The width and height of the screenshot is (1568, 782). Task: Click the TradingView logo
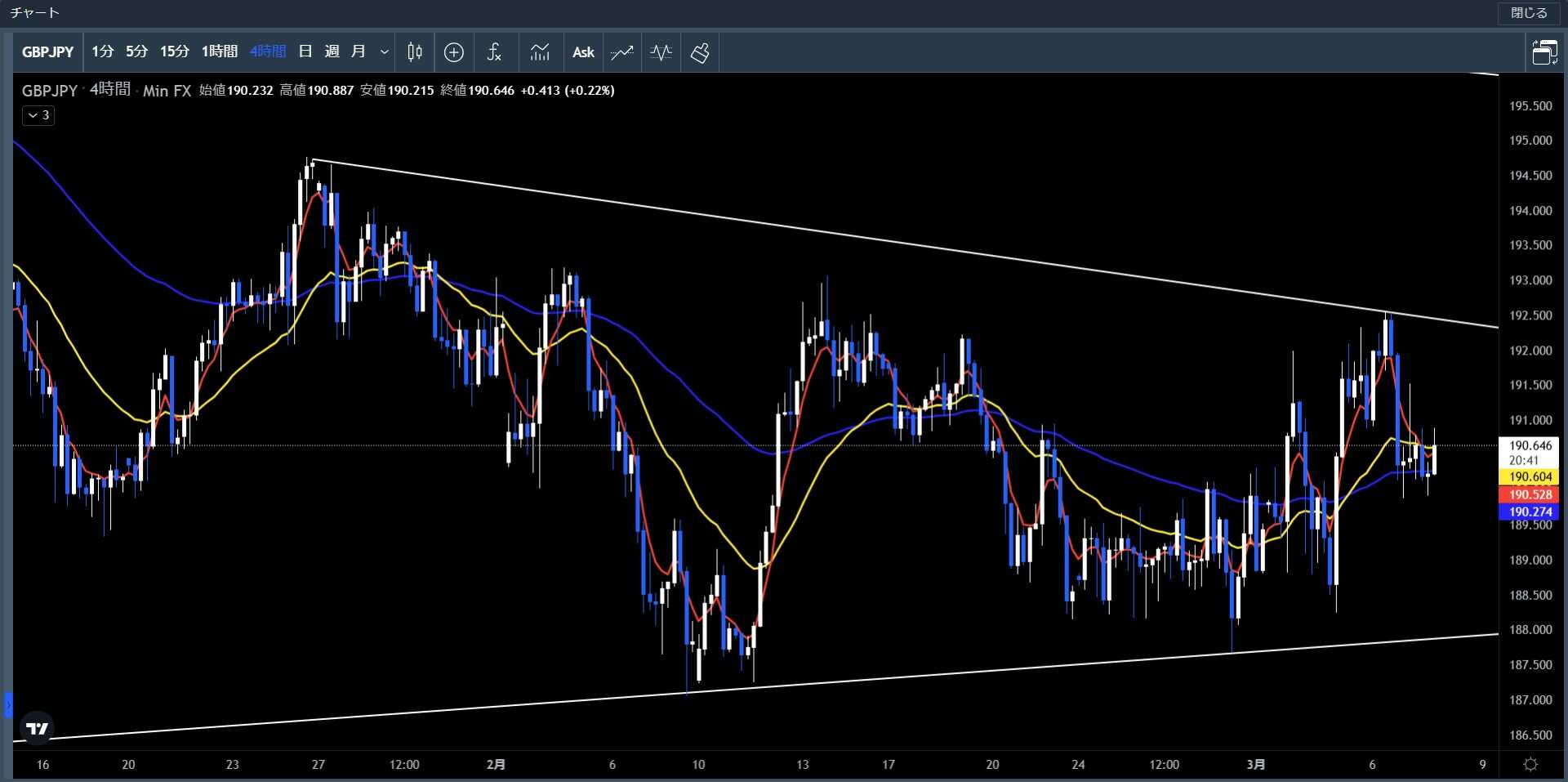[38, 728]
